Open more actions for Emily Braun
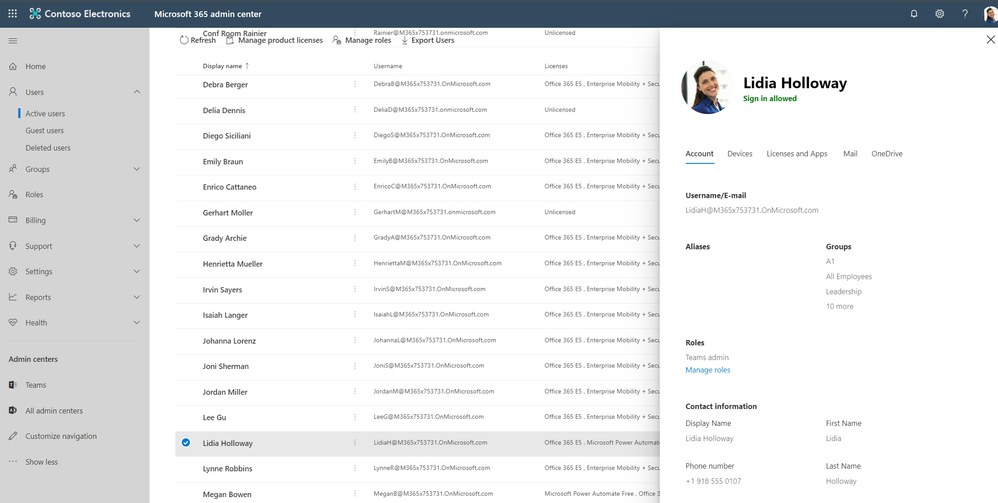 pos(355,161)
